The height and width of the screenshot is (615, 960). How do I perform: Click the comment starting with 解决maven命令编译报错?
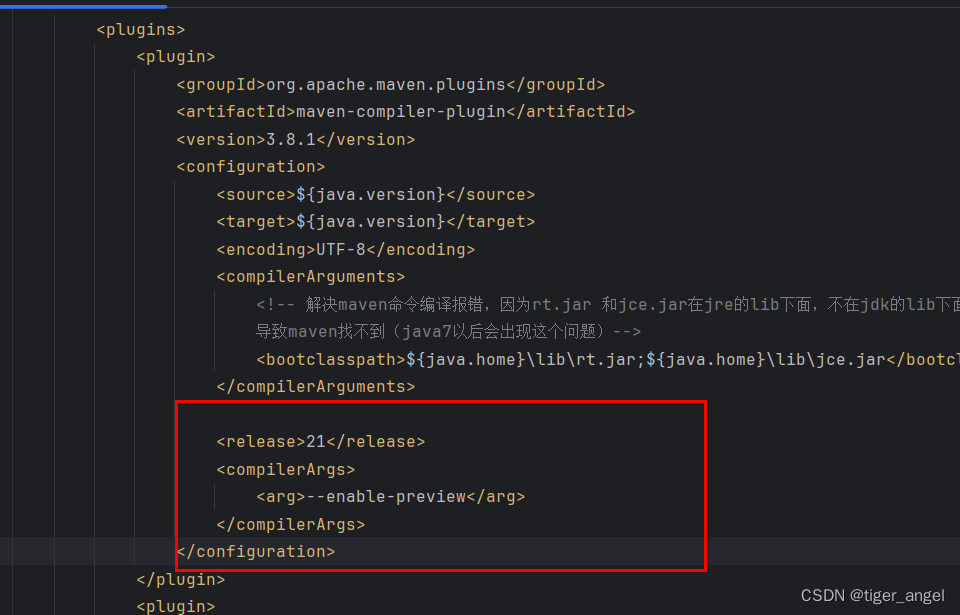(608, 304)
